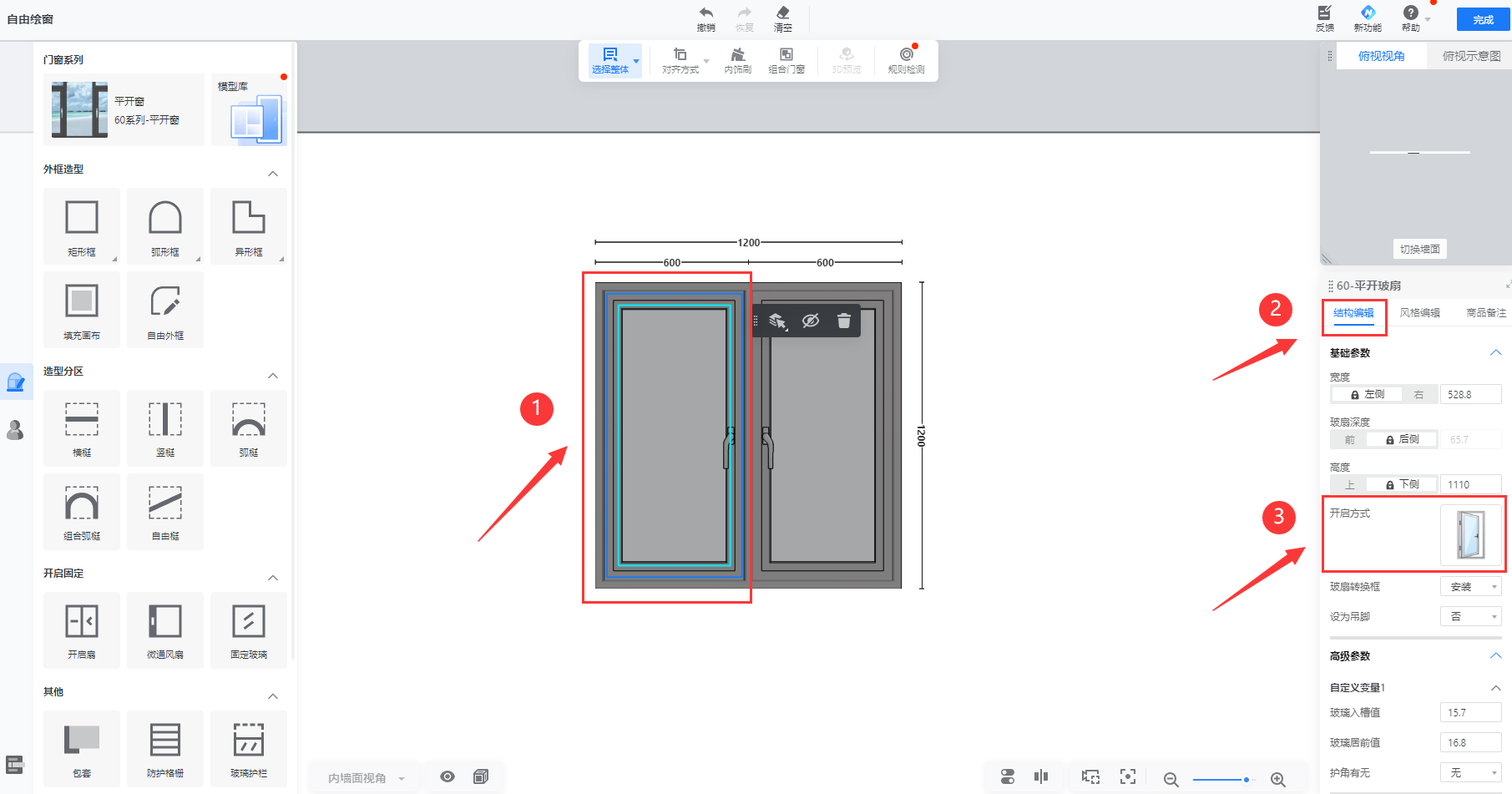Collapse the 基础参数 section
Screen dimensions: 1512x794
[x=1495, y=353]
